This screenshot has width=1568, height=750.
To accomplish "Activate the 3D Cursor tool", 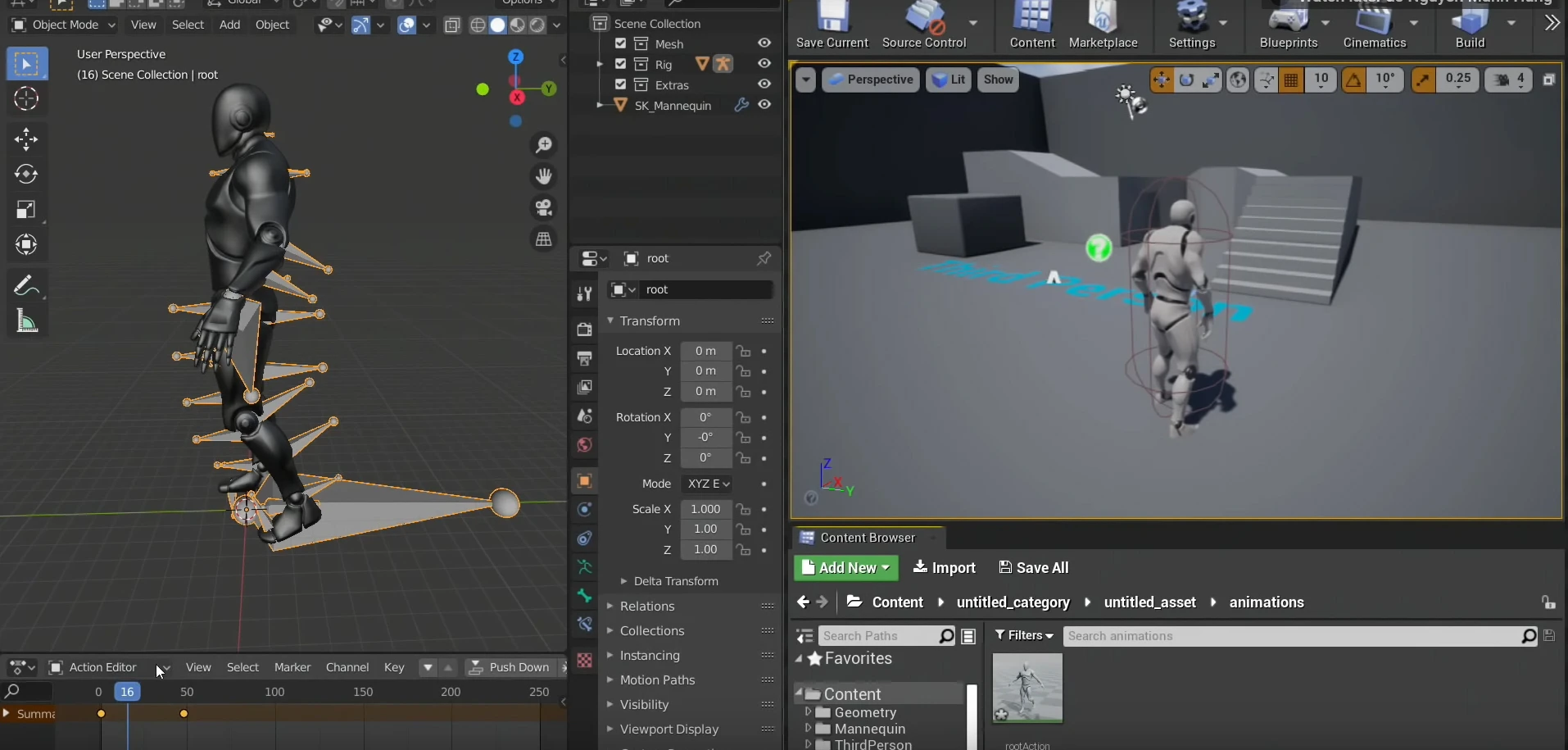I will point(26,99).
